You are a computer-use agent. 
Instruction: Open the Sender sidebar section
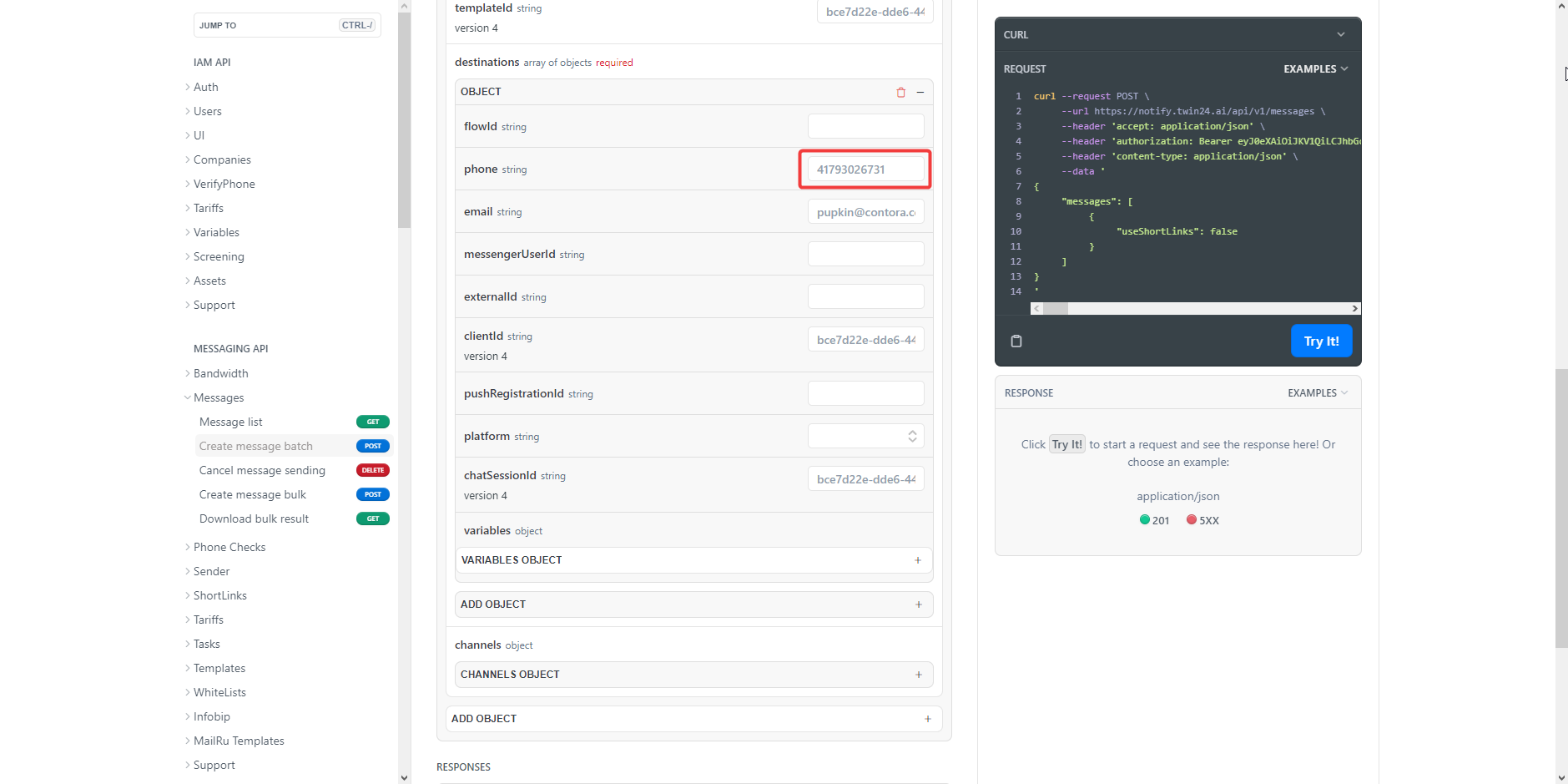[211, 571]
